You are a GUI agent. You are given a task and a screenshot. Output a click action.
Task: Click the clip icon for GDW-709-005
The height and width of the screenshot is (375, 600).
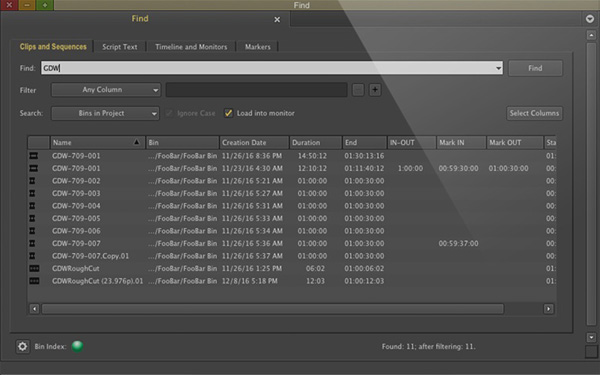click(x=33, y=218)
